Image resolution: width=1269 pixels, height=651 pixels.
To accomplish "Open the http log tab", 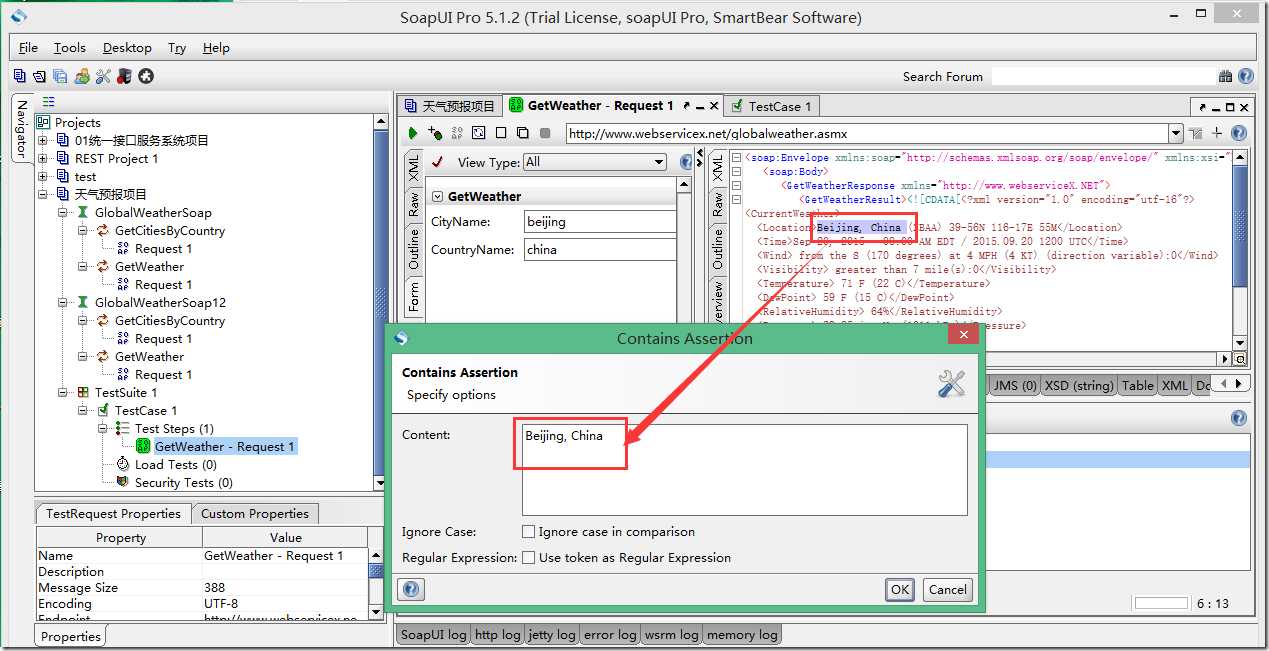I will 498,635.
